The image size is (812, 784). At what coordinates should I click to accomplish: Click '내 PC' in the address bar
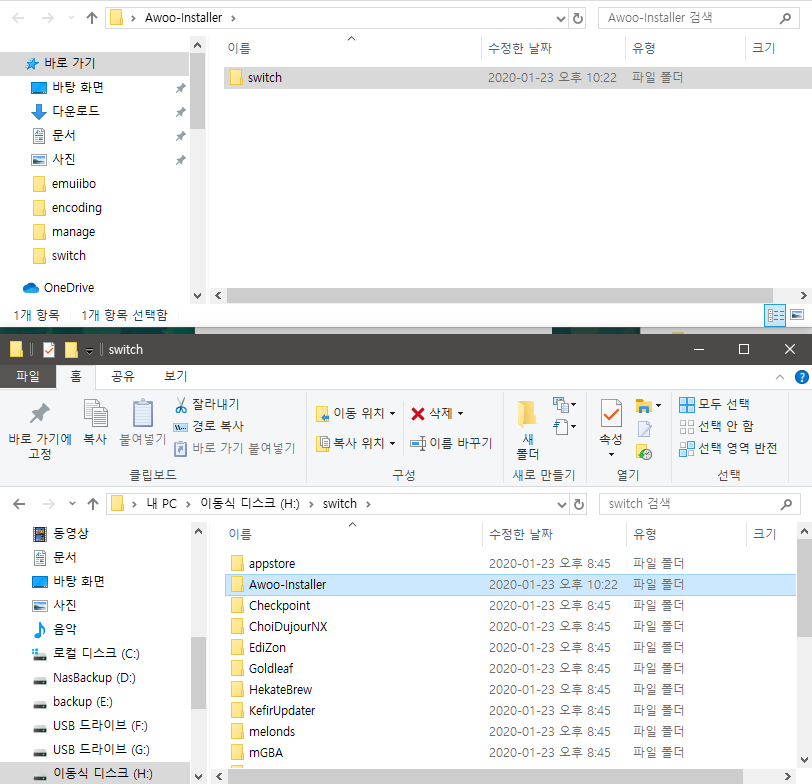162,504
